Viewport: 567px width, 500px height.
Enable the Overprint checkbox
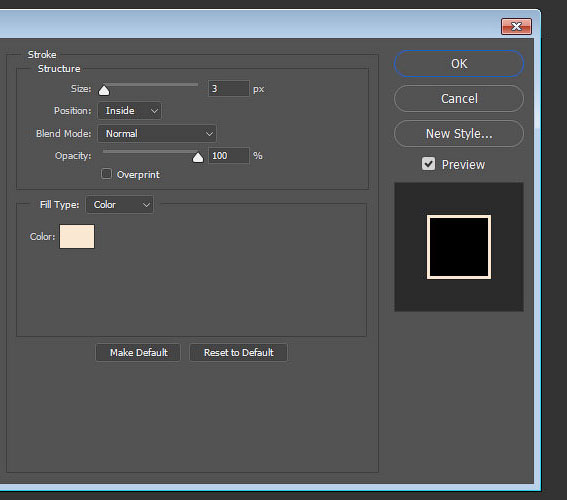(x=106, y=174)
